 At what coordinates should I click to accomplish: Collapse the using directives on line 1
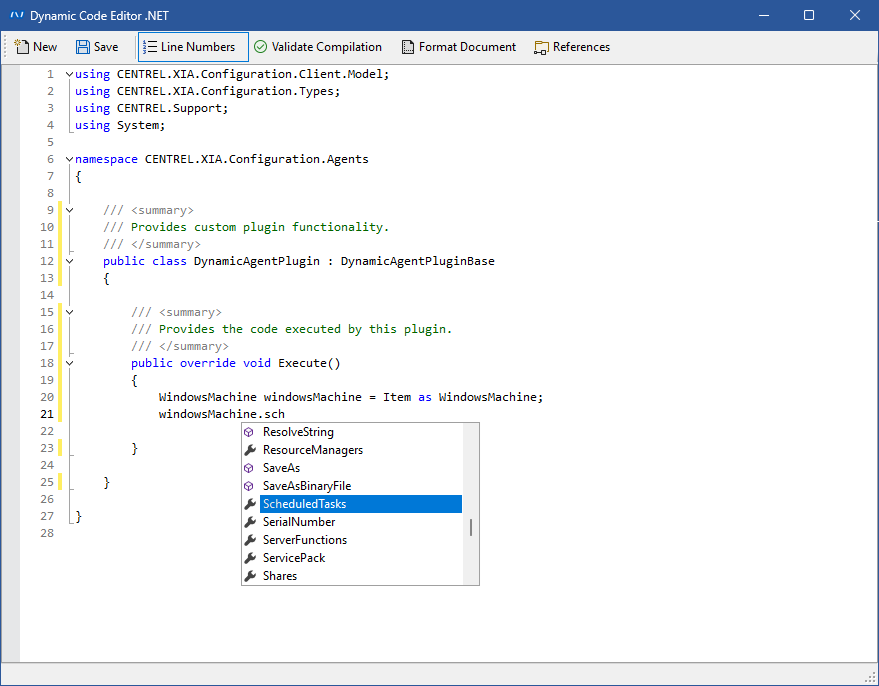tap(69, 74)
